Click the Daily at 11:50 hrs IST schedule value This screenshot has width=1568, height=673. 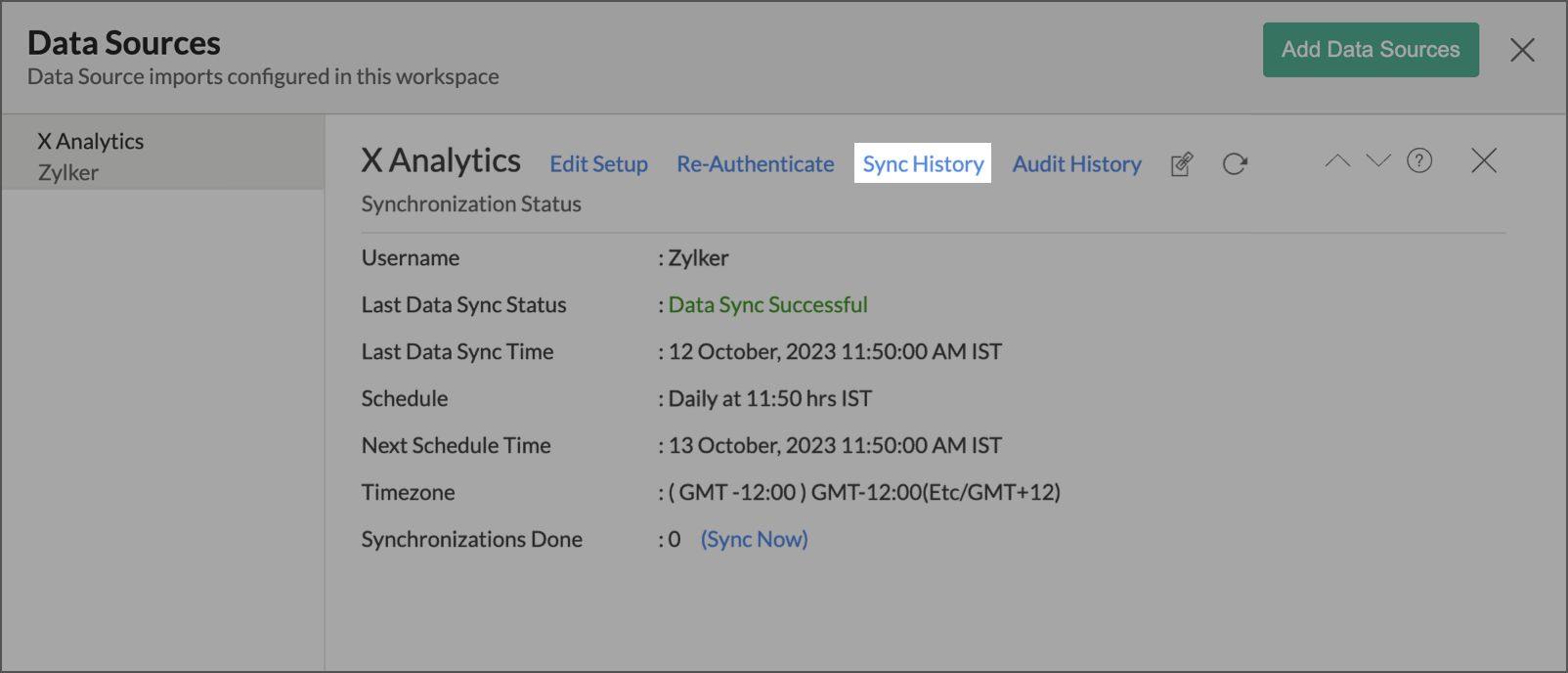coord(769,398)
